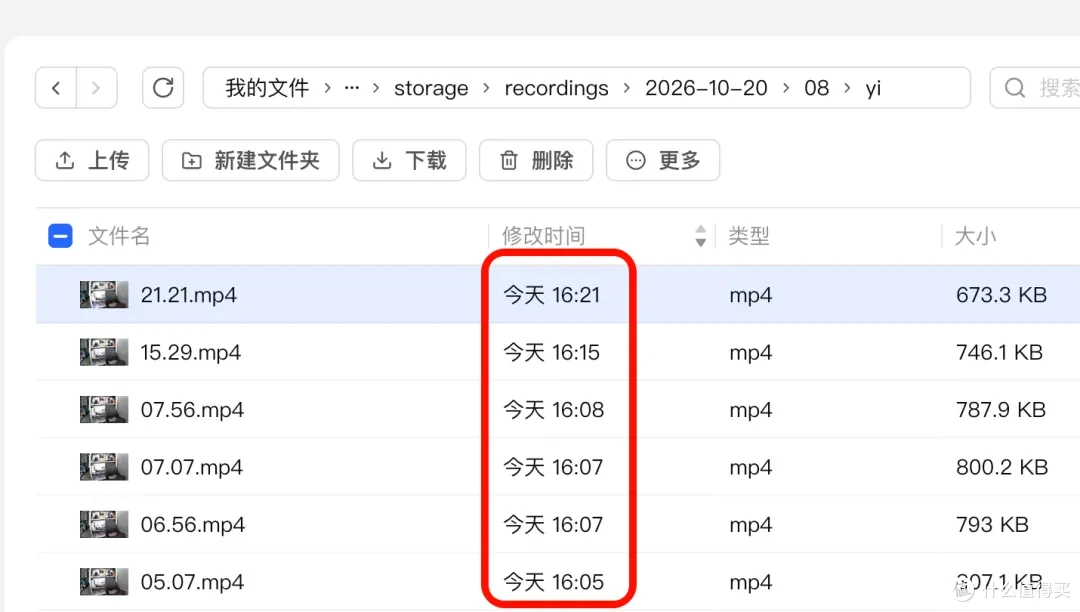Open the 更多 more options menu

[663, 160]
